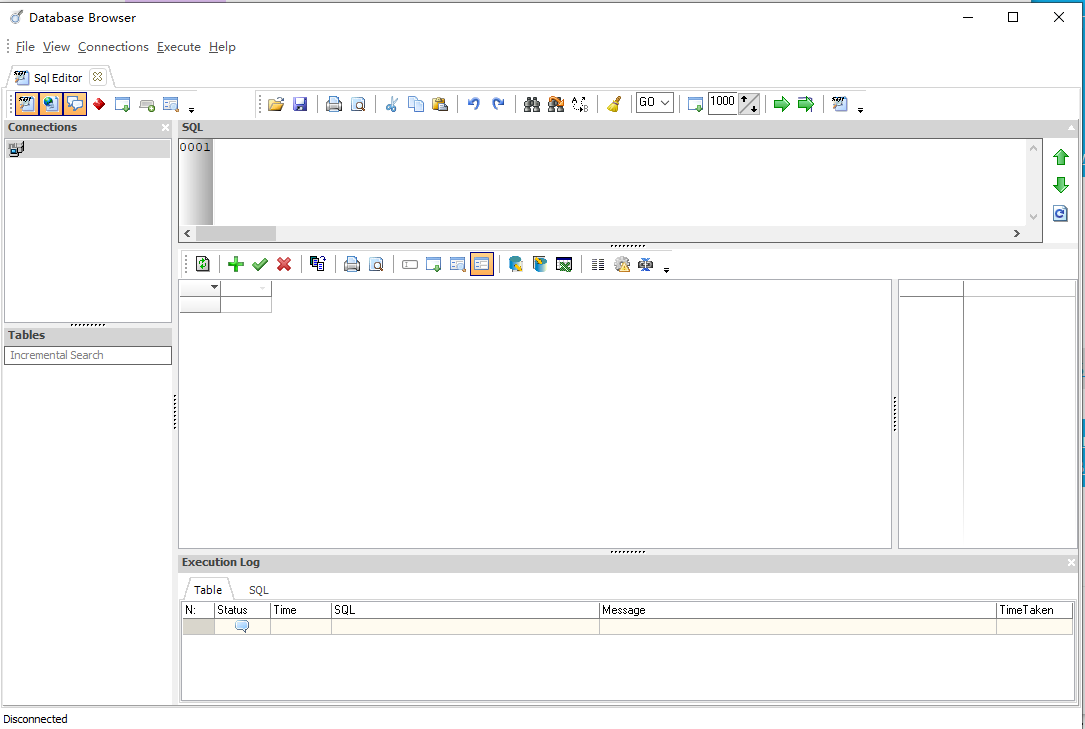Viewport: 1085px width, 729px height.
Task: Sort by the Status column header
Action: point(242,610)
